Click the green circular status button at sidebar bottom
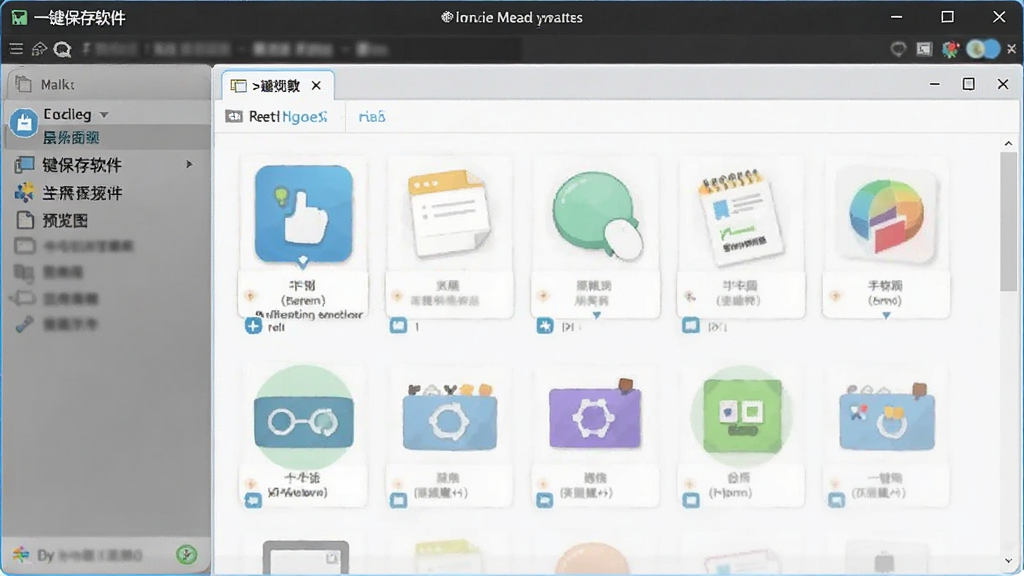 click(187, 555)
